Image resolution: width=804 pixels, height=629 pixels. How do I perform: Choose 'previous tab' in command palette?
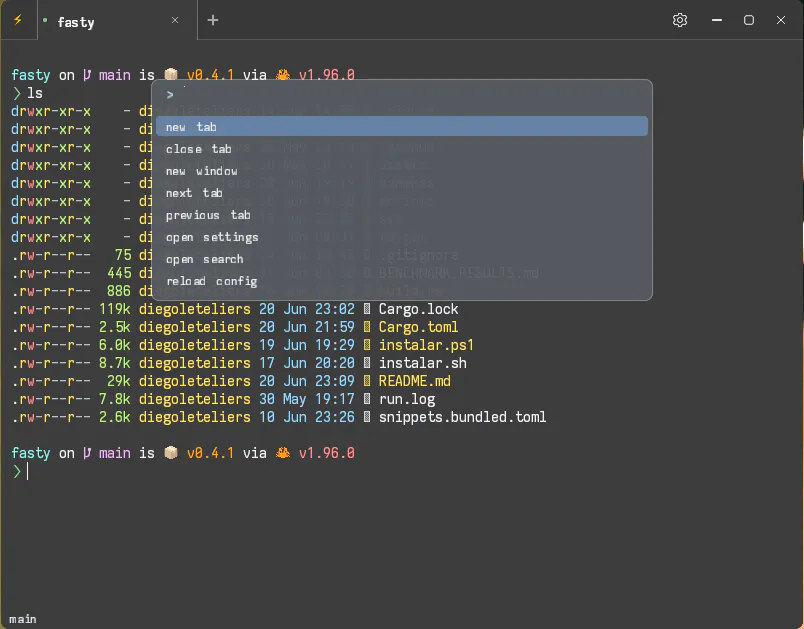(x=401, y=215)
